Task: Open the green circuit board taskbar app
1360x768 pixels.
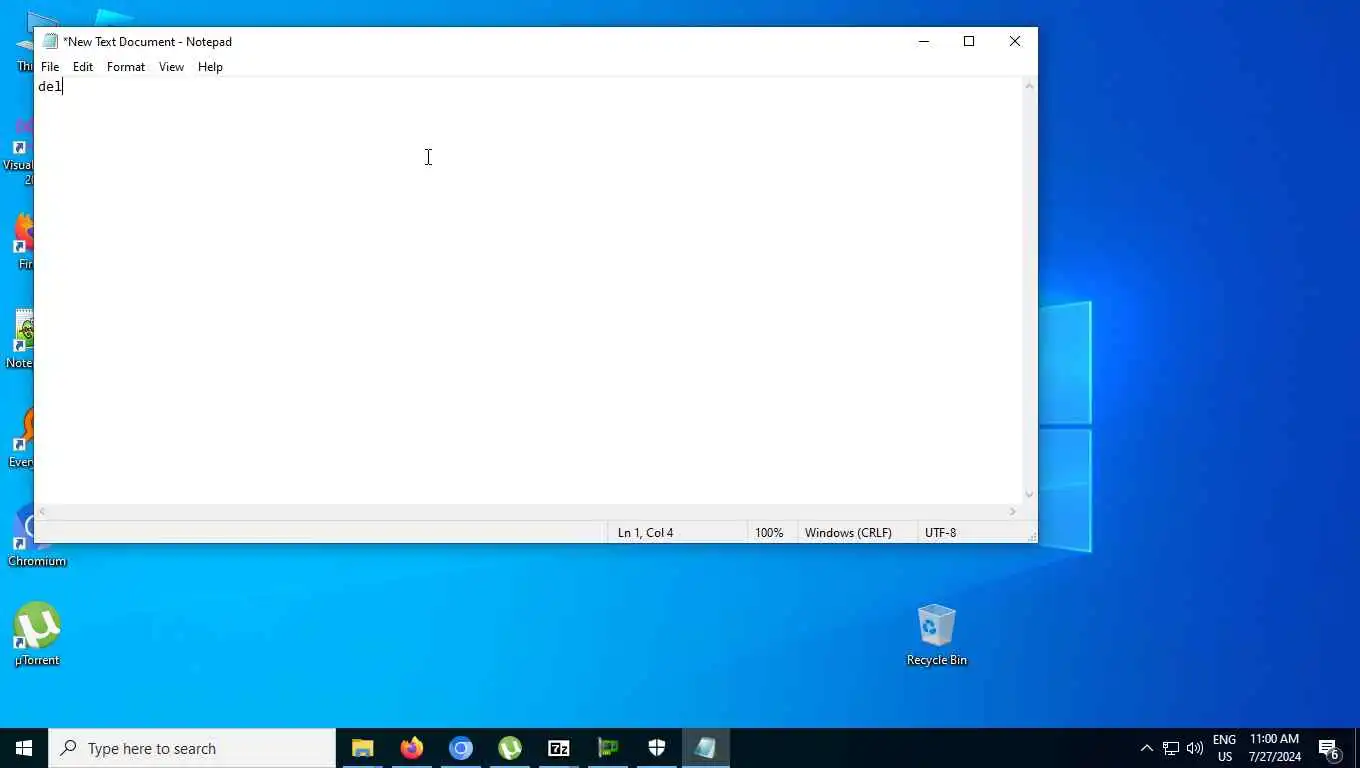Action: click(608, 748)
